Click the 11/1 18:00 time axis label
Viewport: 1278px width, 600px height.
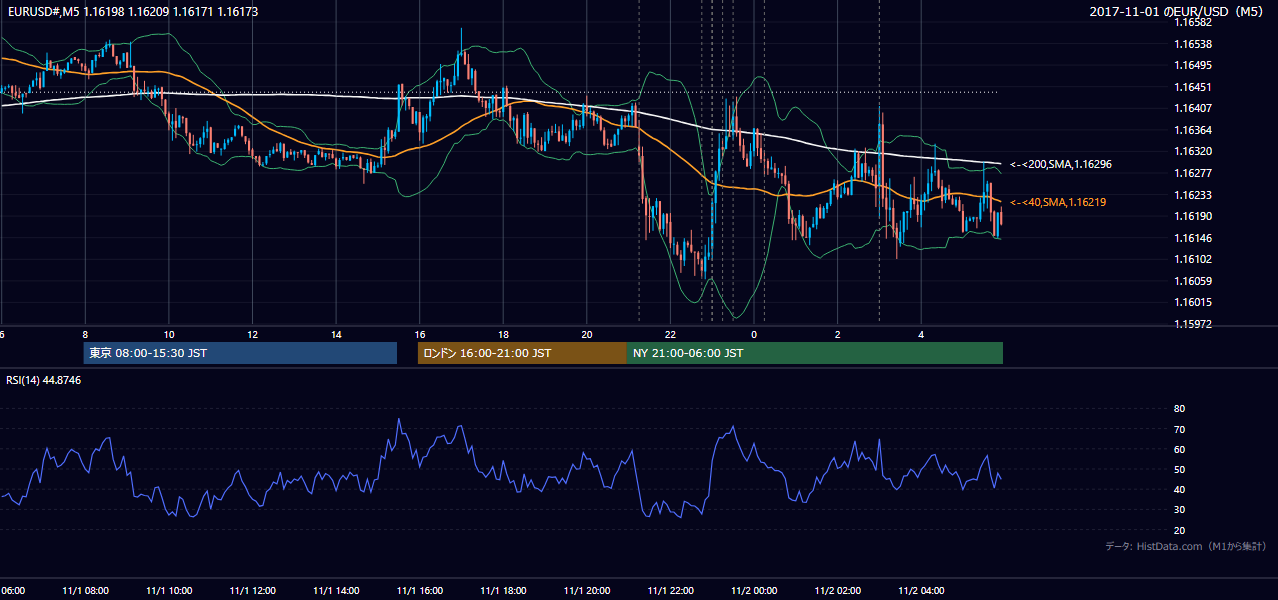pyautogui.click(x=503, y=591)
